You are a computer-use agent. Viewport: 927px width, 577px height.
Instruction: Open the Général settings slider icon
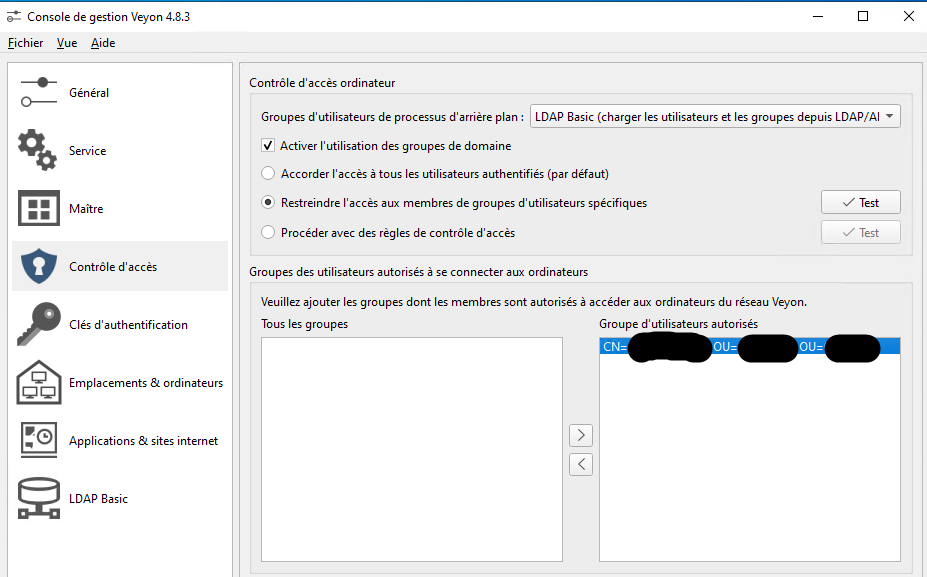pyautogui.click(x=39, y=92)
